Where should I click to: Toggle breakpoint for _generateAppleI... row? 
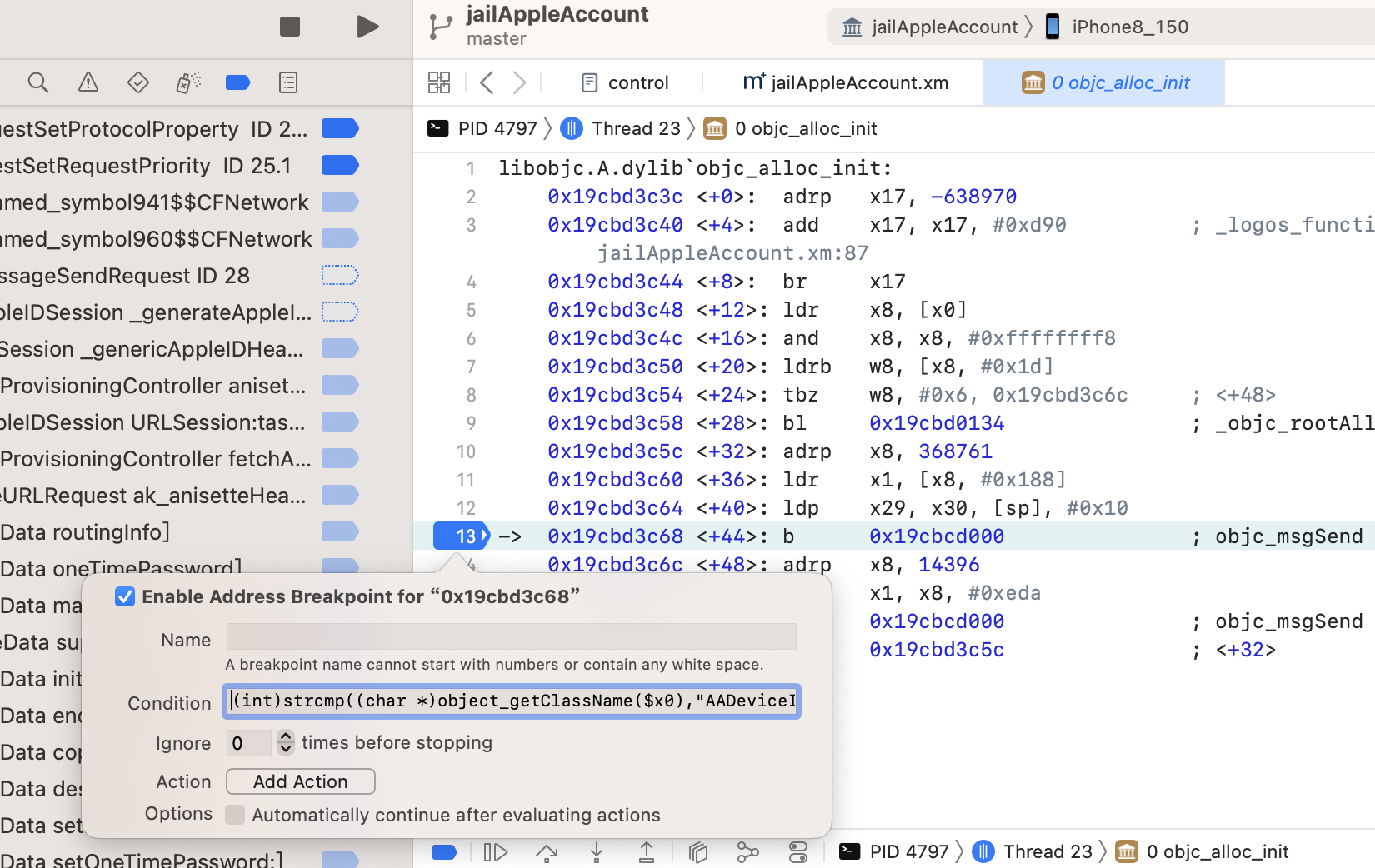[x=340, y=312]
